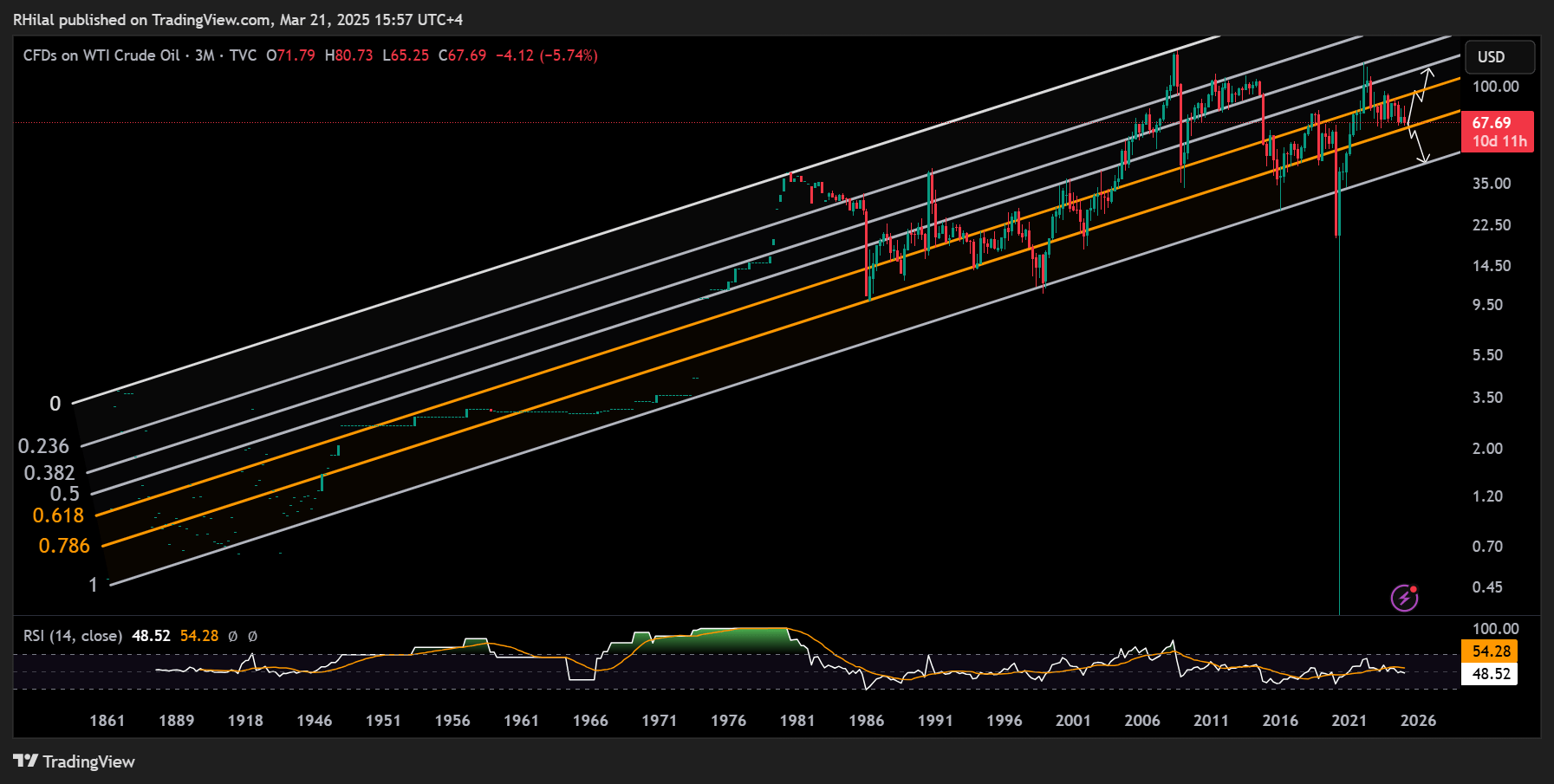Click the RSI (14, close) indicator title

click(71, 635)
